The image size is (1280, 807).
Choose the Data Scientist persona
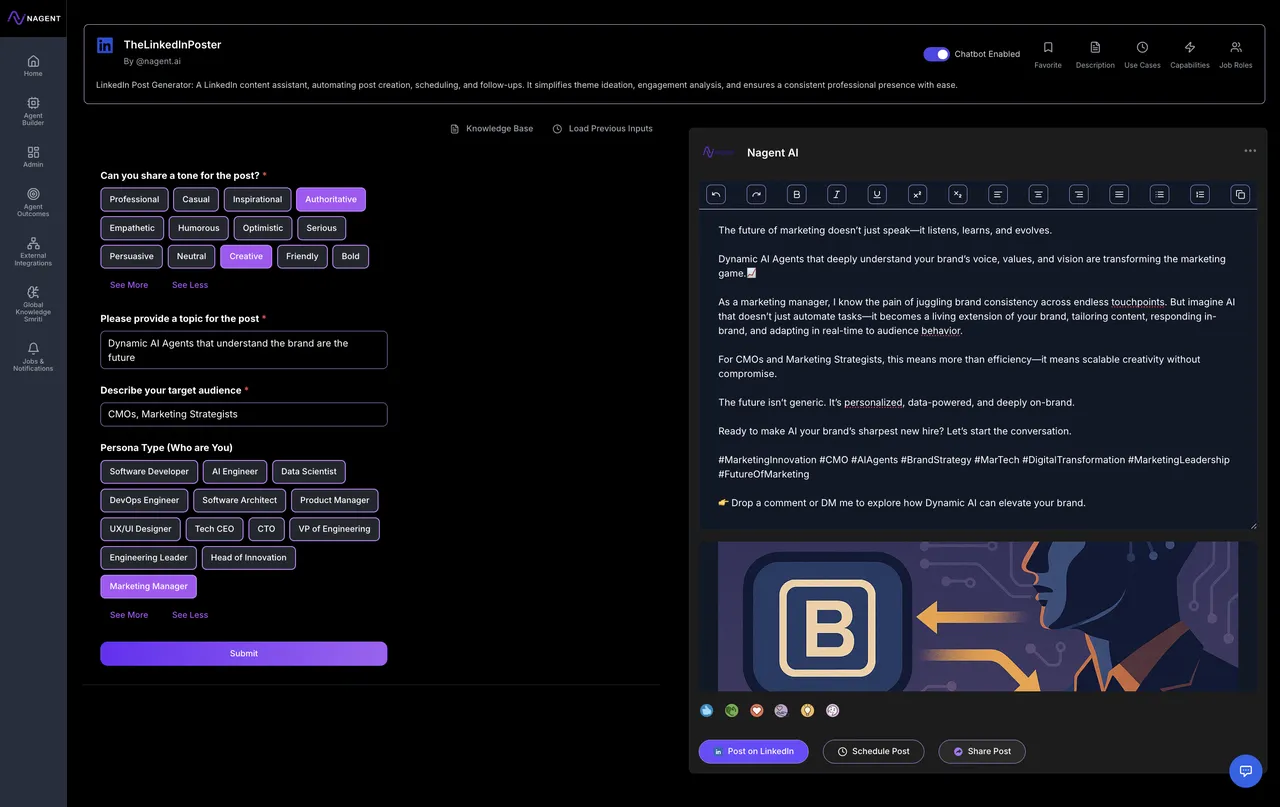[x=309, y=472]
